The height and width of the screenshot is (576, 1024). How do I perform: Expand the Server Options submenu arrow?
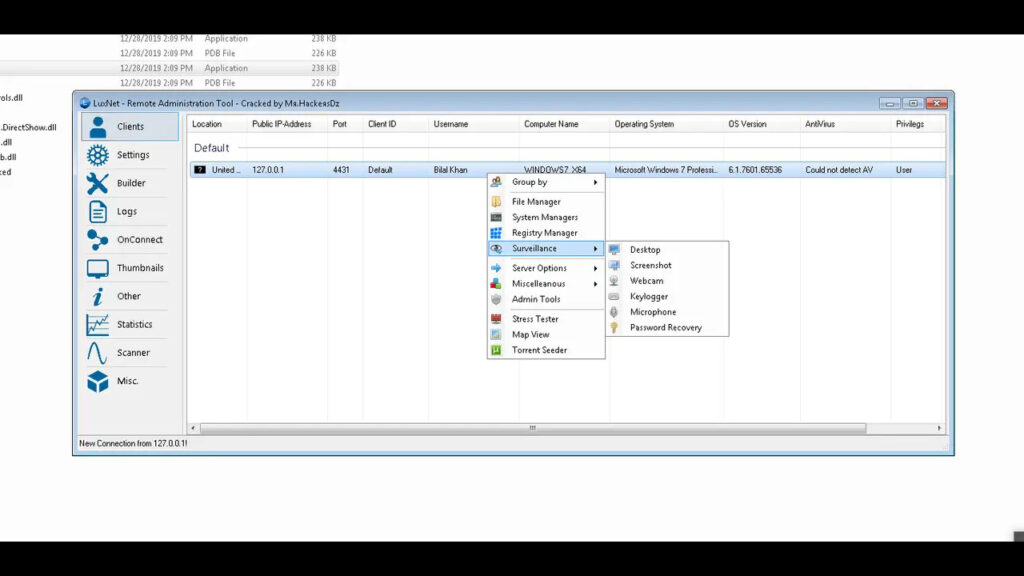(596, 268)
